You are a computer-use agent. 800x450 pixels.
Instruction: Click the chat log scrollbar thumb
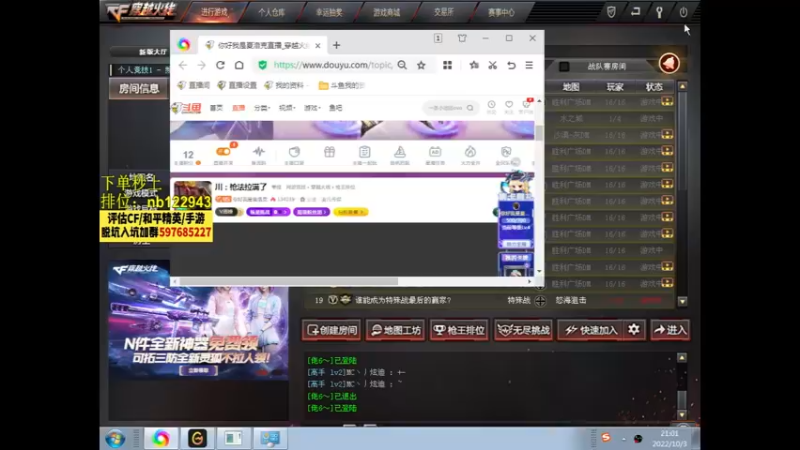[682, 399]
